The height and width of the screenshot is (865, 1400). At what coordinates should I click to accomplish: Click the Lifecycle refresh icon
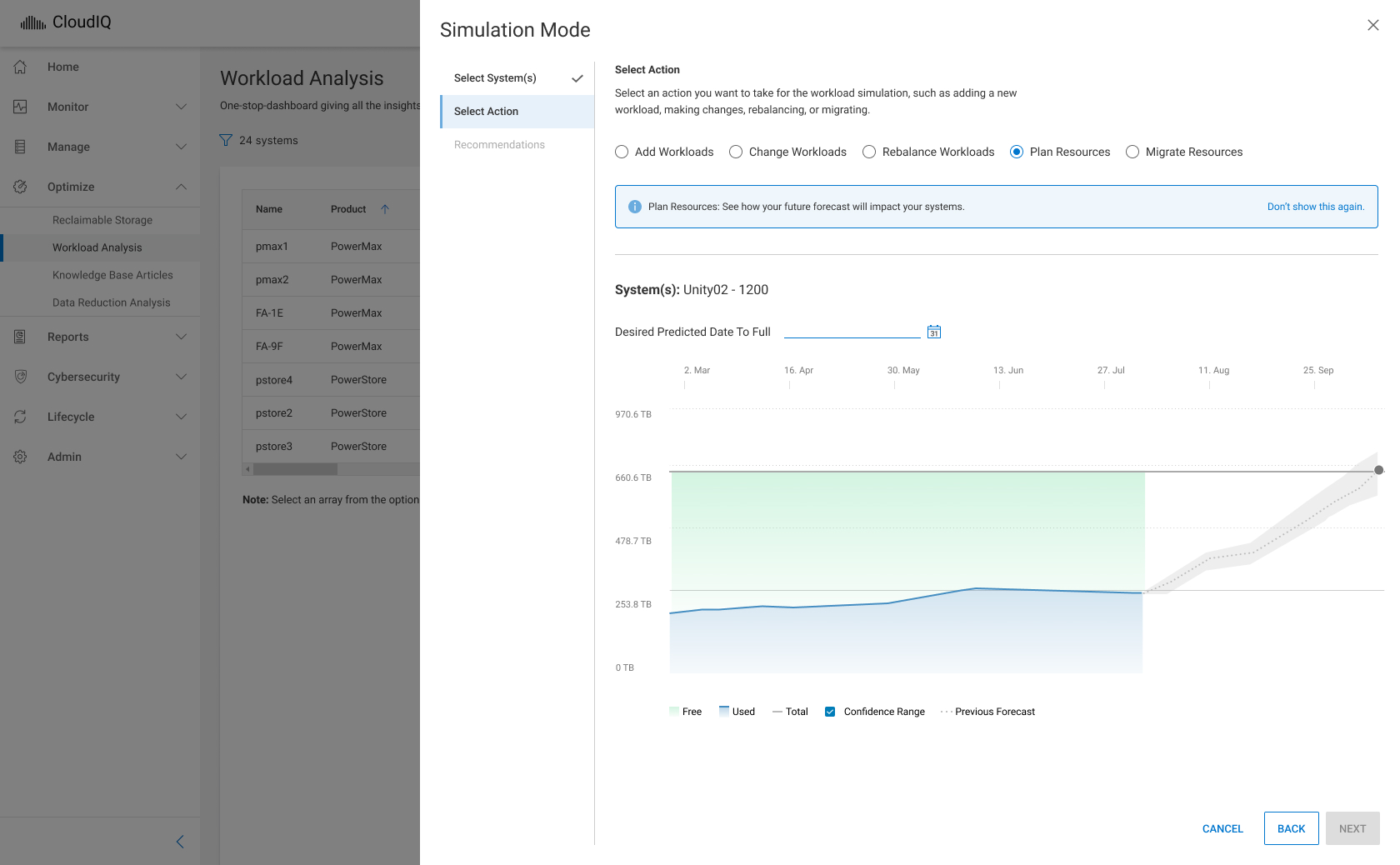(x=21, y=417)
